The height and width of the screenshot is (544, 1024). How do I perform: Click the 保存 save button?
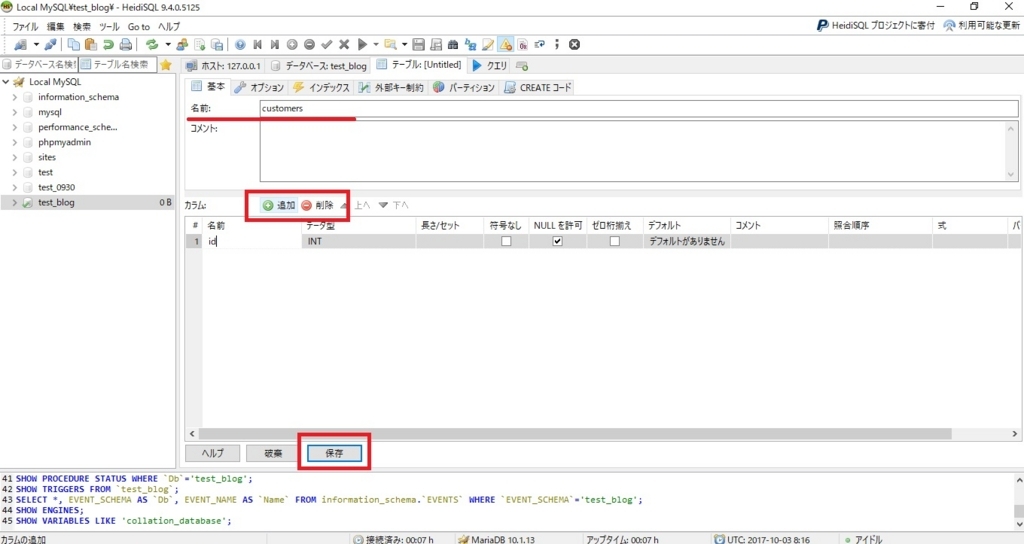[334, 453]
